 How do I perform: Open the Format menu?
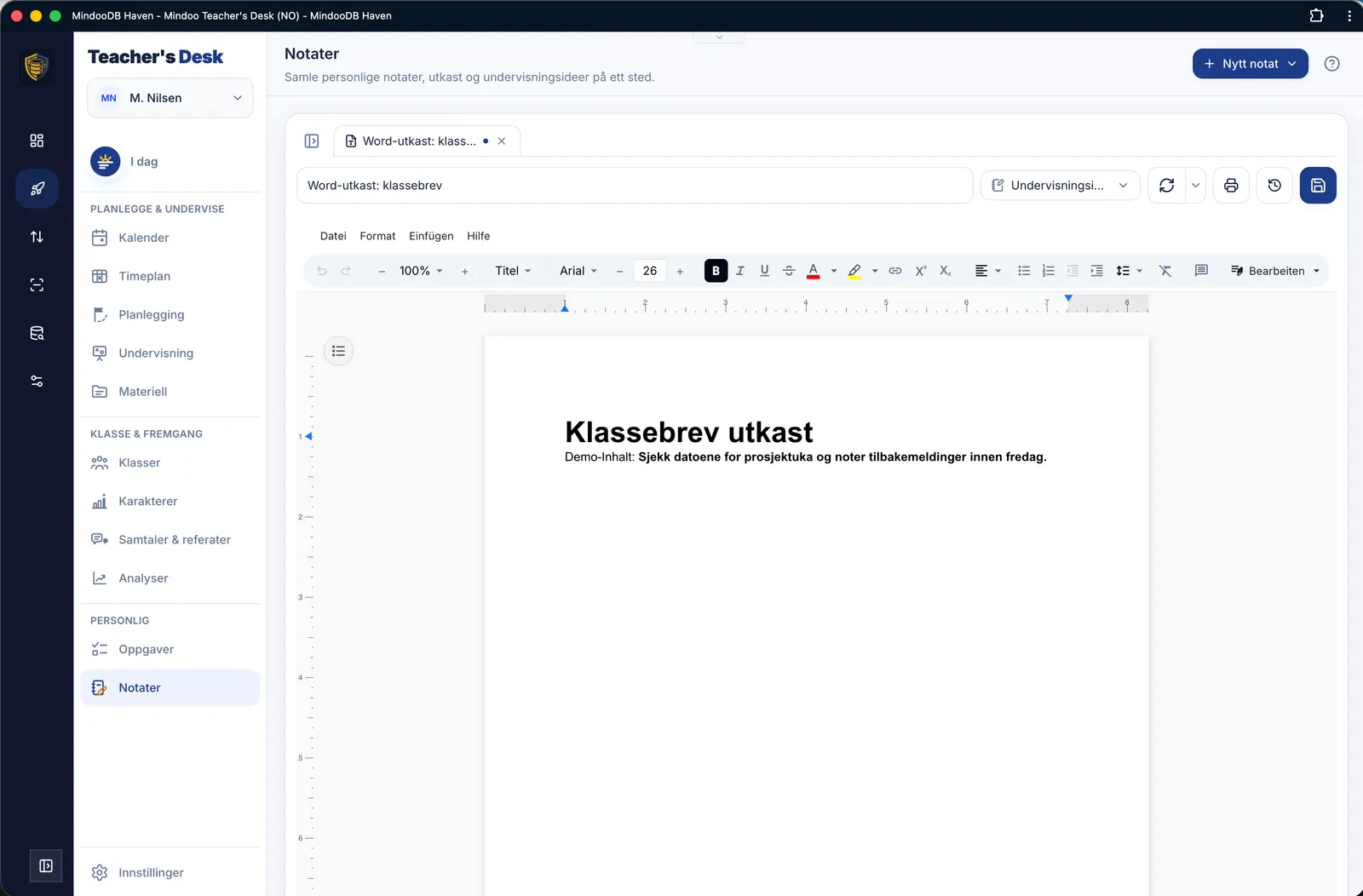pyautogui.click(x=377, y=236)
